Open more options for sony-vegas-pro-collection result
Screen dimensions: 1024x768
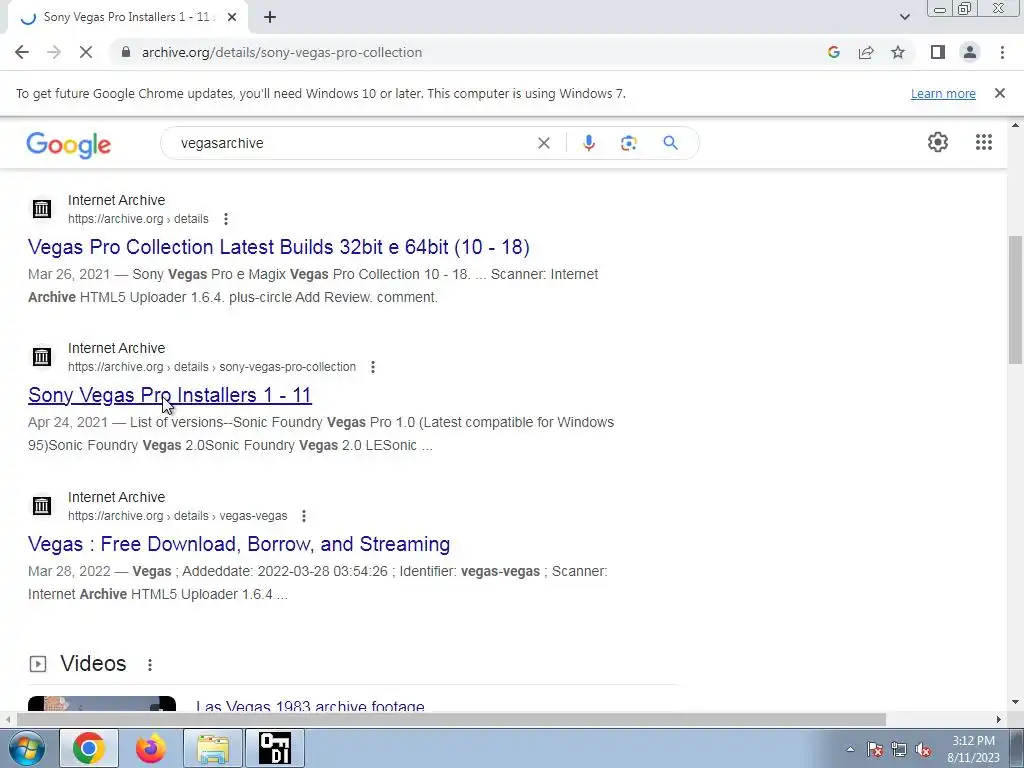pos(373,367)
